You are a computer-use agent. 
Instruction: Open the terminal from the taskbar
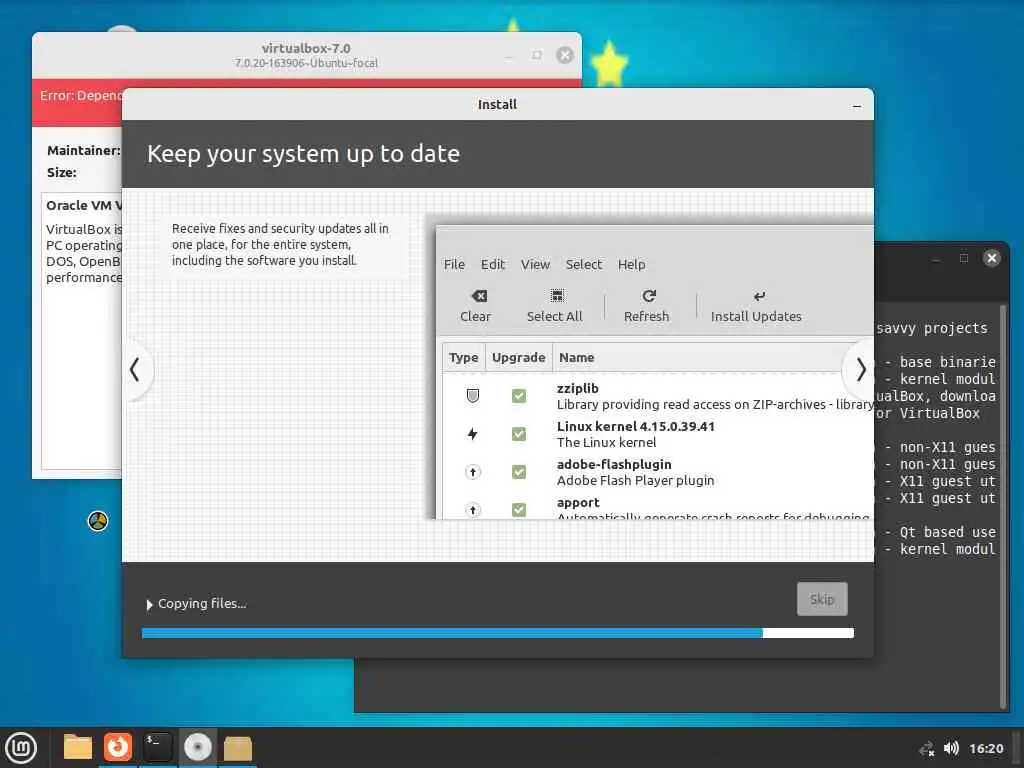(x=157, y=747)
